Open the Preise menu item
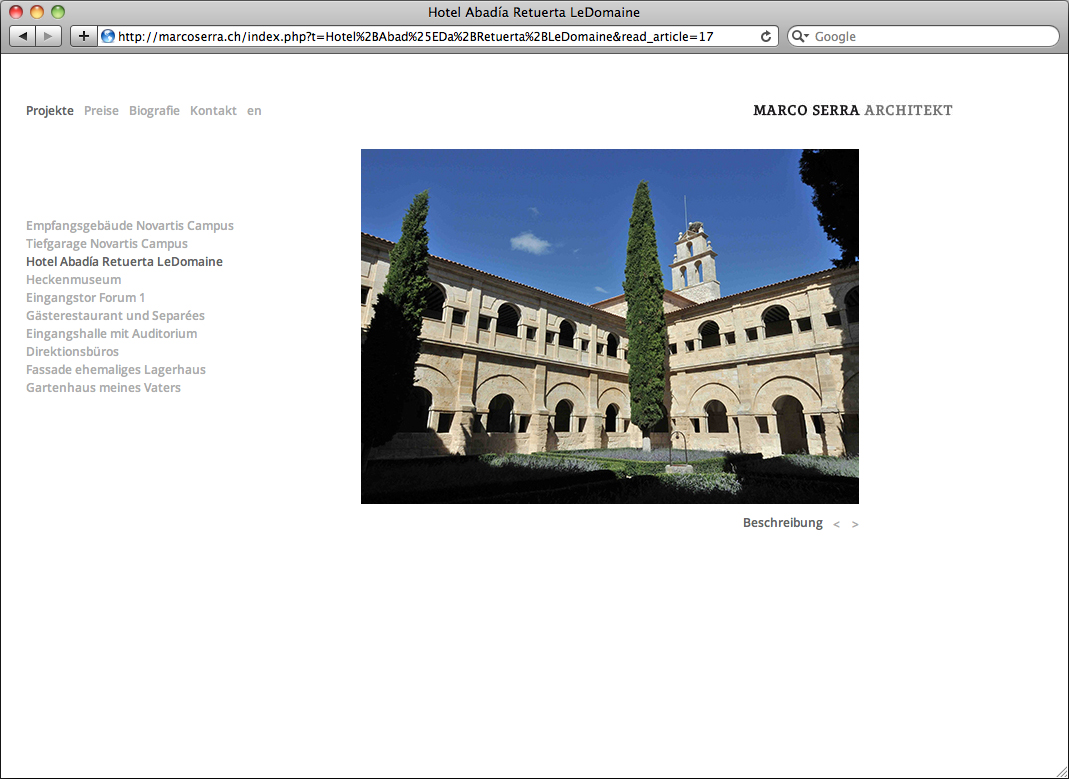The image size is (1069, 779). click(x=101, y=111)
